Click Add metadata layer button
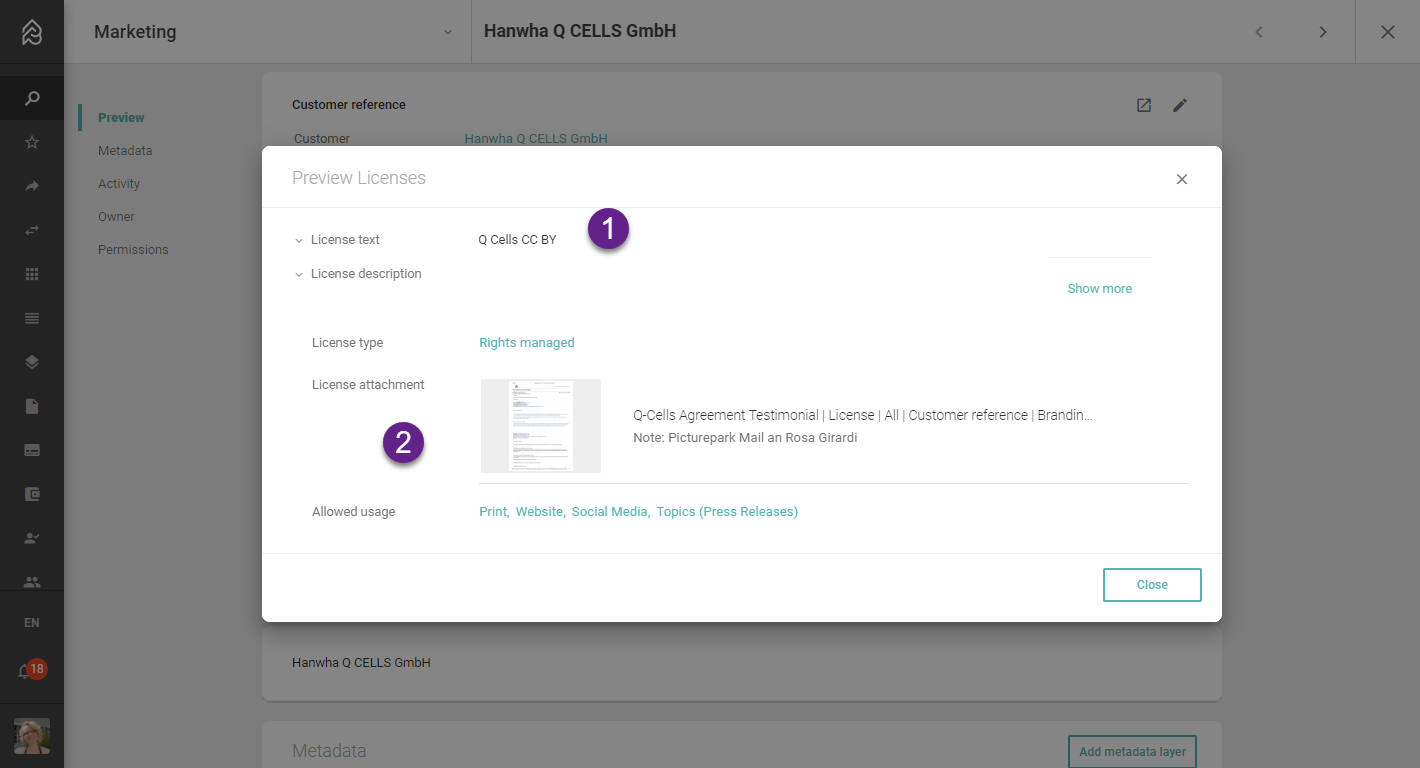The width and height of the screenshot is (1420, 768). (x=1132, y=752)
